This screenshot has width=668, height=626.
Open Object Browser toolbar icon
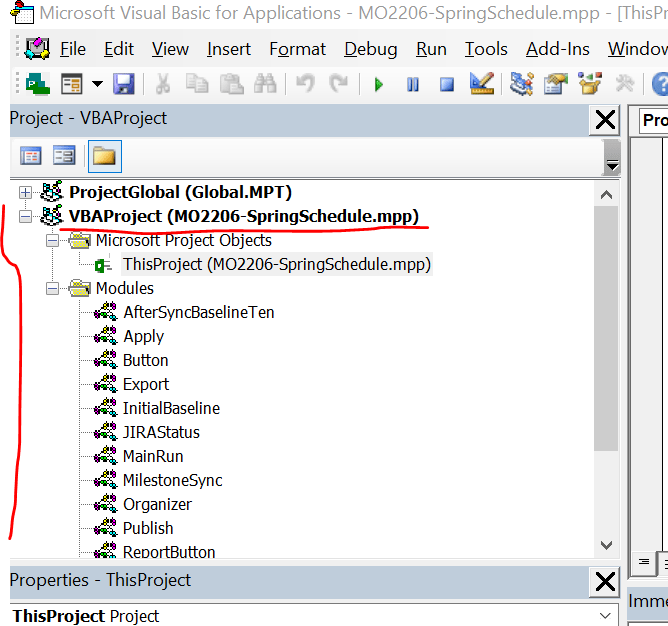point(590,83)
